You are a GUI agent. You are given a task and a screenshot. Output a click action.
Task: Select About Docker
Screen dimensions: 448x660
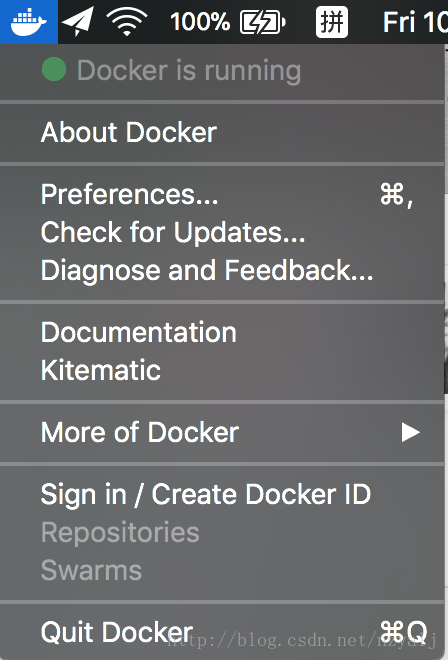(222, 133)
